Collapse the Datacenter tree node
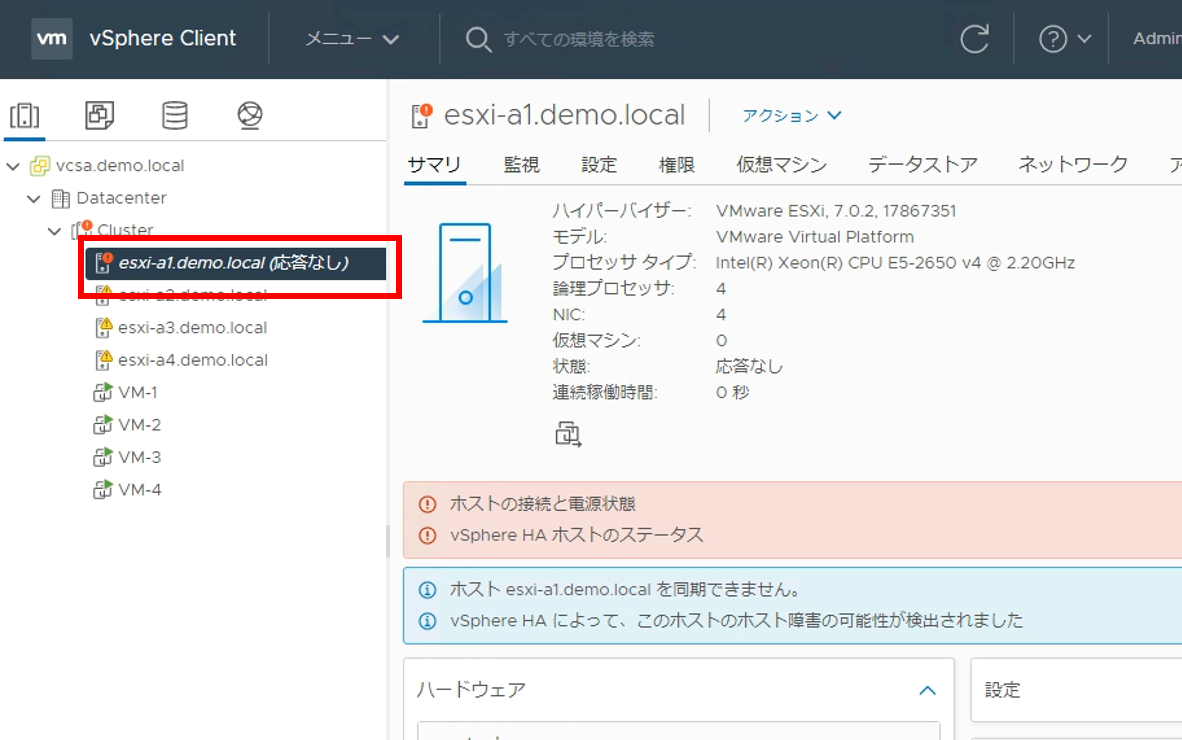1182x740 pixels. (x=33, y=198)
